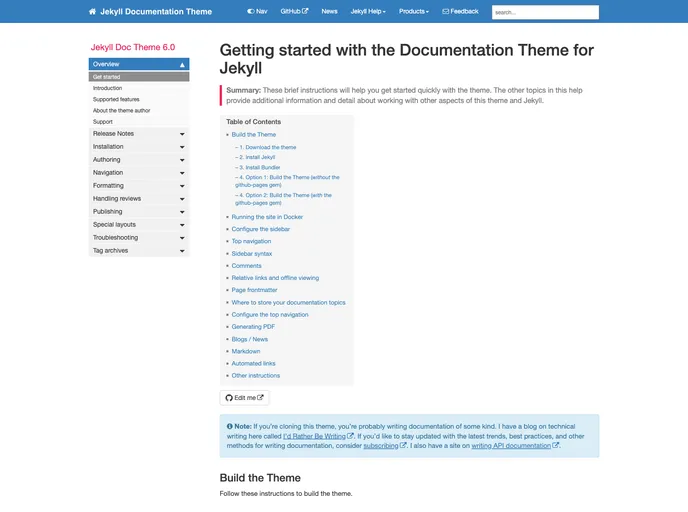Jump to Sidebar syntax section
Screen dimensions: 688x512
pyautogui.click(x=252, y=254)
